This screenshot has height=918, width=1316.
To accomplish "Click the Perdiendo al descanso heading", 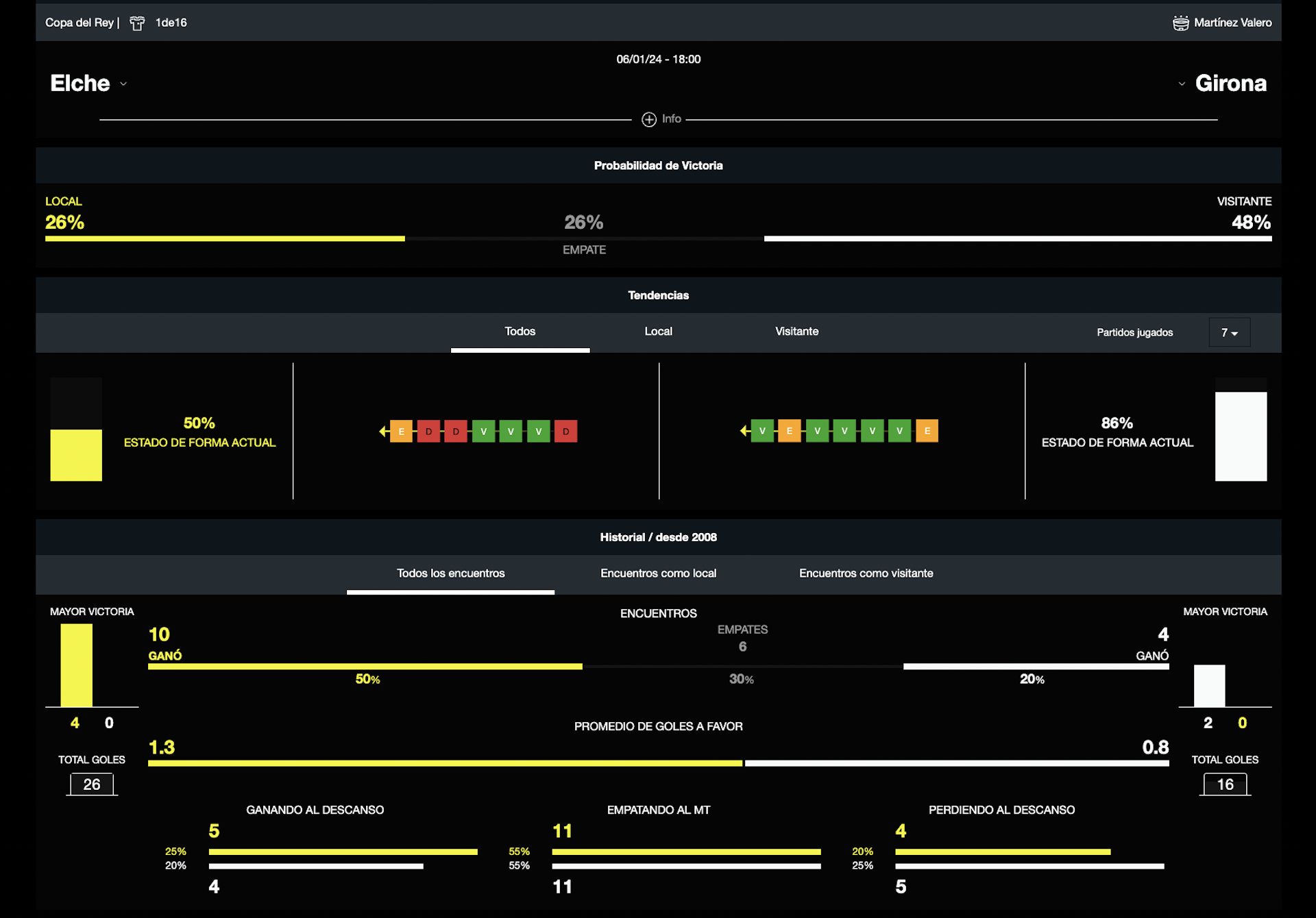I will [x=1002, y=810].
